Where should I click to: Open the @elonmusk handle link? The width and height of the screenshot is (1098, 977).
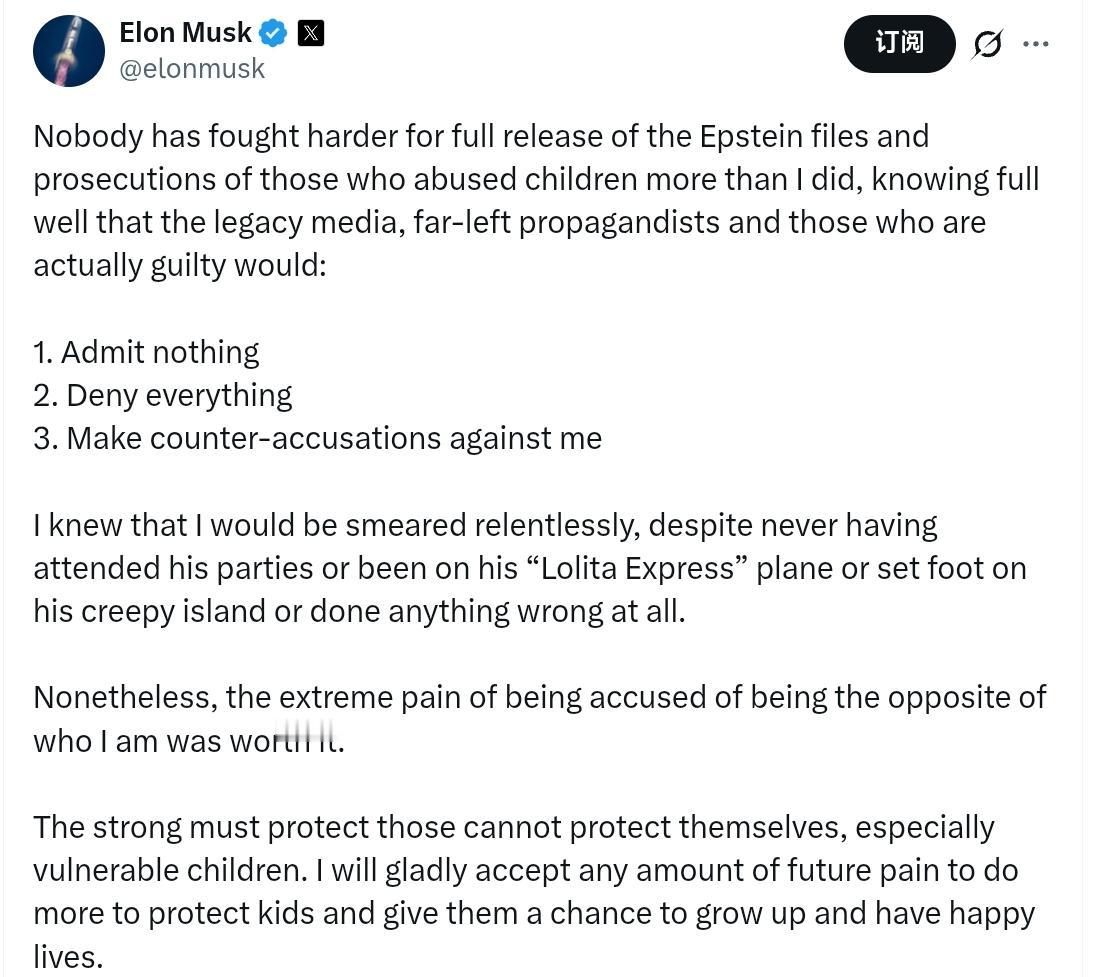point(192,69)
